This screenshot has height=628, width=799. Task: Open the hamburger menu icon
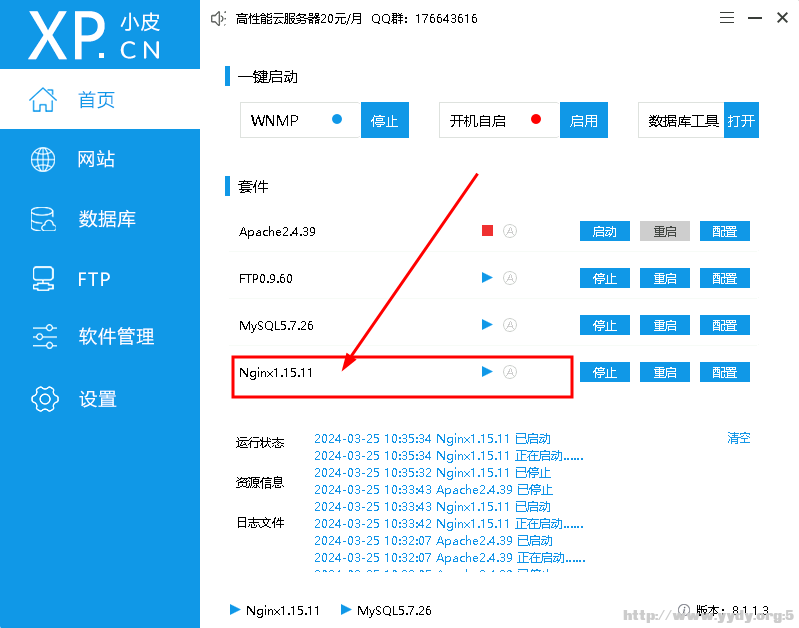(727, 18)
